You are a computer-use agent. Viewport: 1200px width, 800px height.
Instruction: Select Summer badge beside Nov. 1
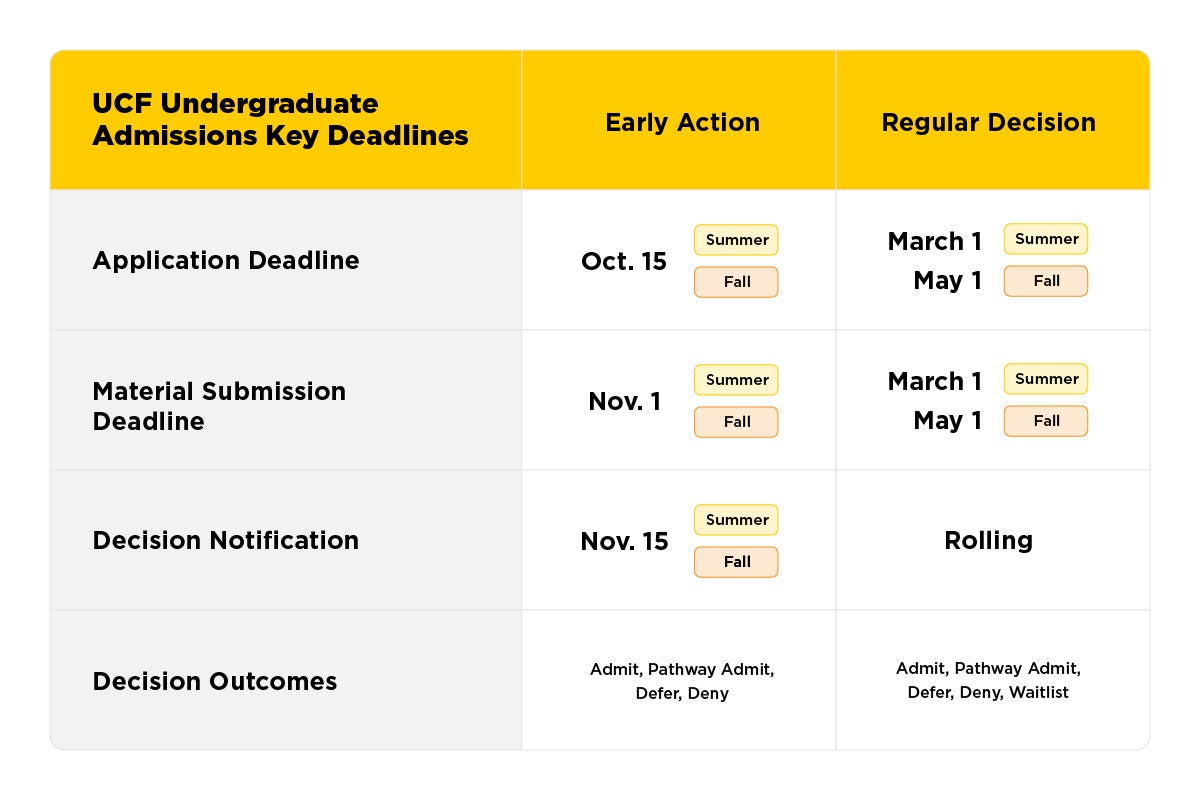736,380
